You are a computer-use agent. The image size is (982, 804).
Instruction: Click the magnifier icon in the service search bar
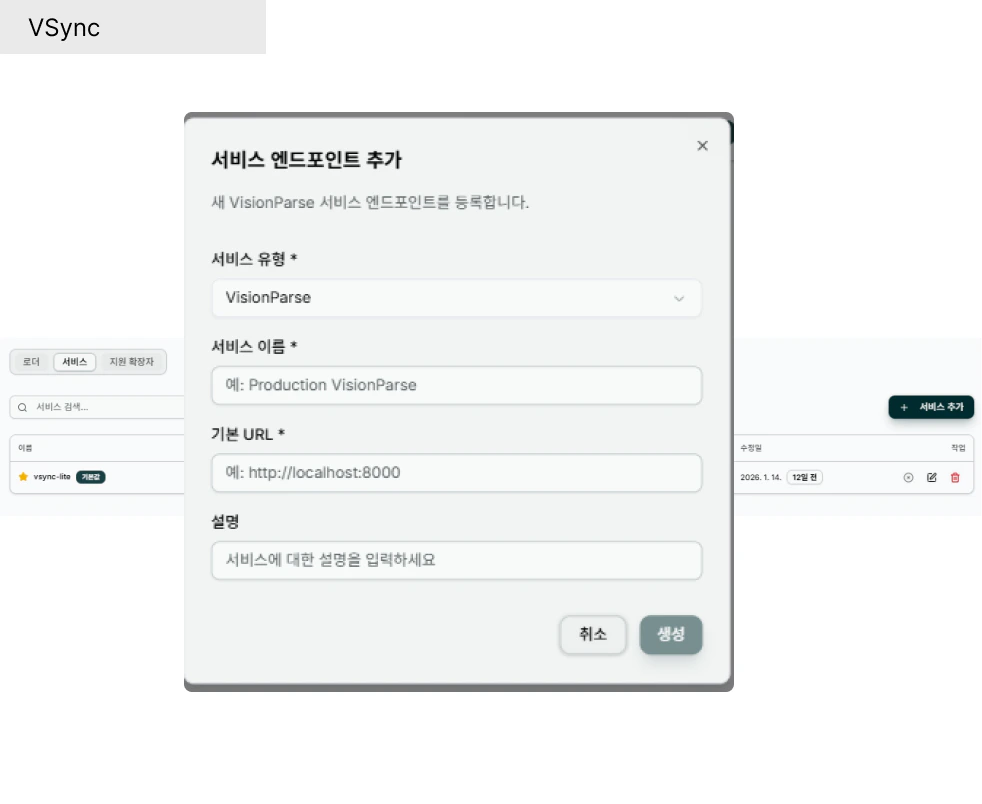click(x=23, y=407)
